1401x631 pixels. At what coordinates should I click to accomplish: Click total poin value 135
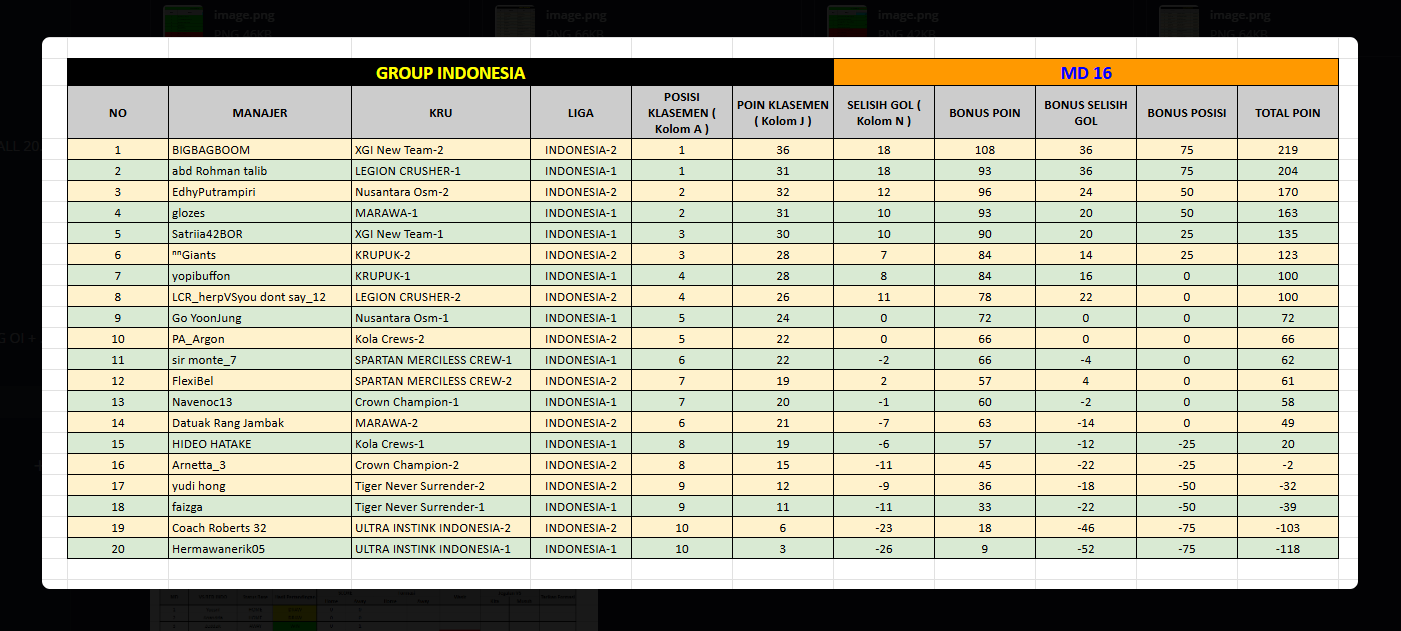(x=1288, y=234)
